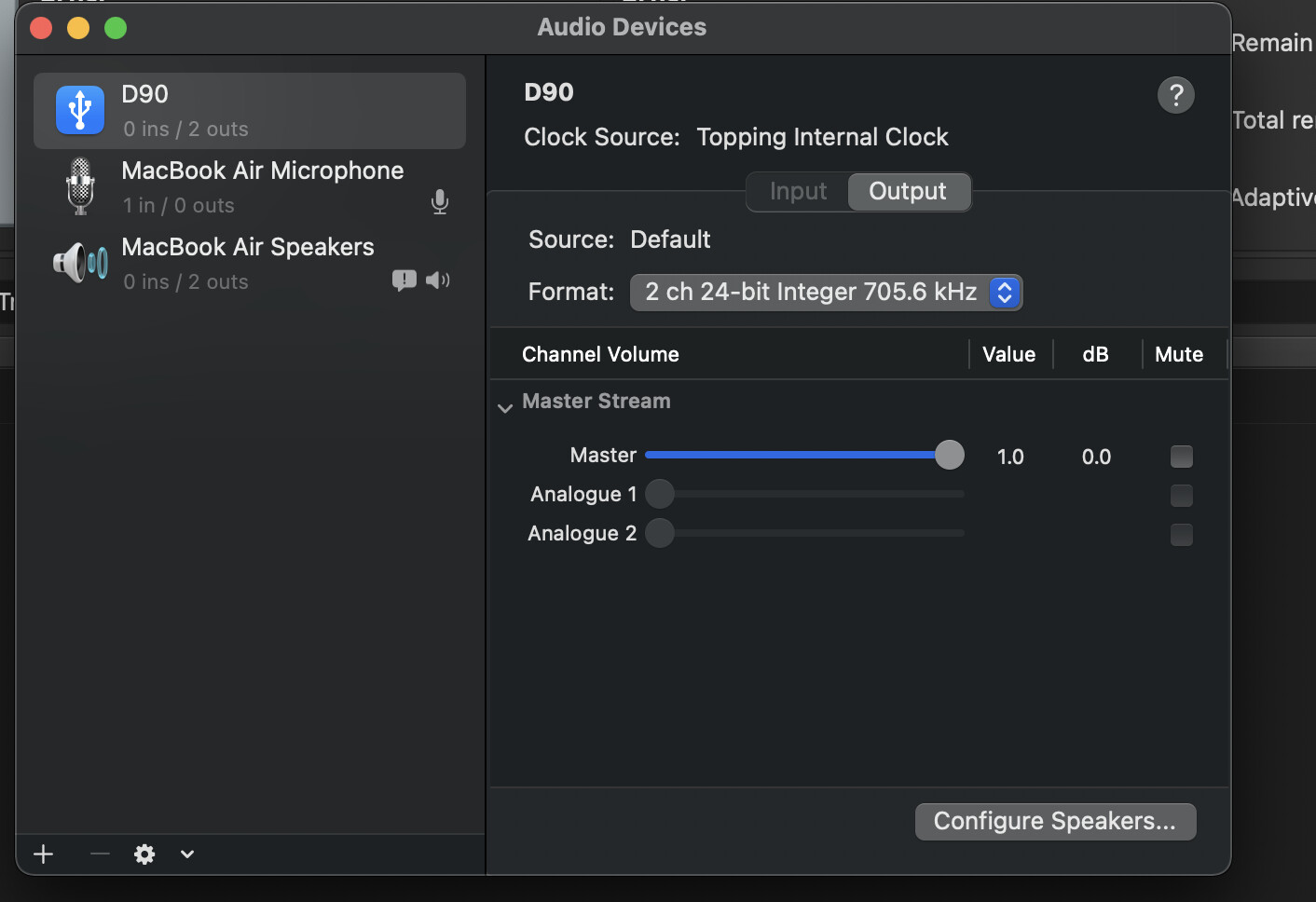The height and width of the screenshot is (902, 1316).
Task: Open the chevron menu beside the gear
Action: [x=187, y=854]
